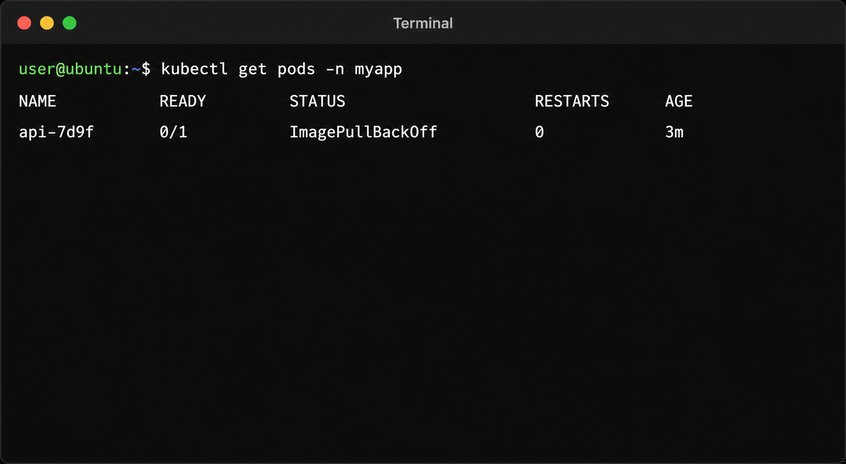
Task: Click the restarts count 0
Action: (x=539, y=132)
